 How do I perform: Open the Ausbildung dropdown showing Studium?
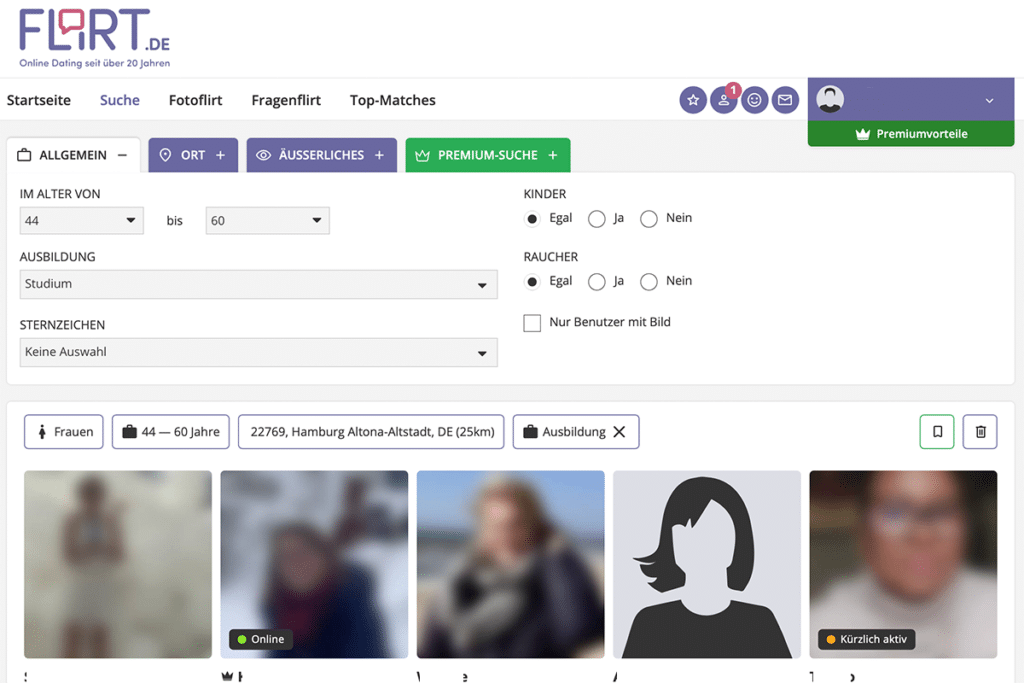coord(258,284)
